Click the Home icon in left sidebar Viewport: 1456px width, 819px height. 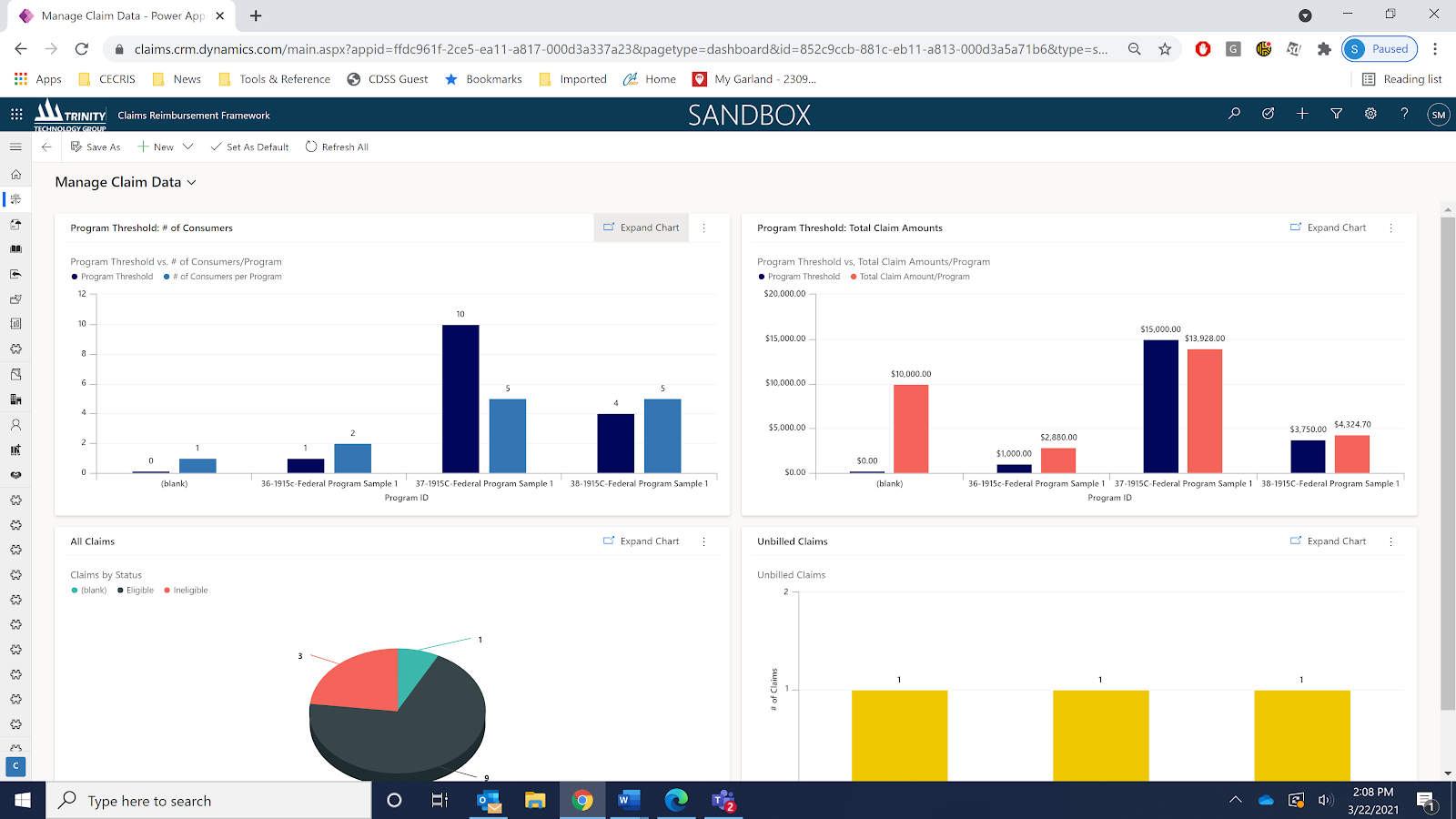(x=15, y=174)
